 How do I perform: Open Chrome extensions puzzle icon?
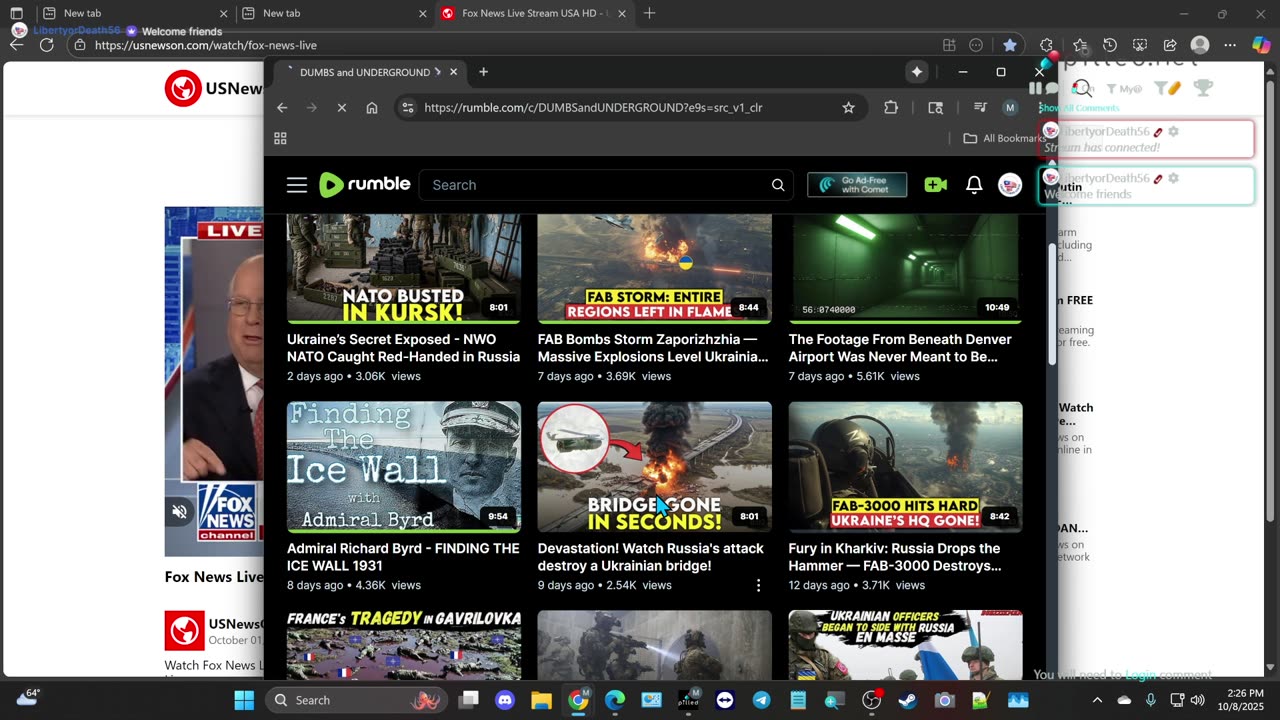pos(890,108)
